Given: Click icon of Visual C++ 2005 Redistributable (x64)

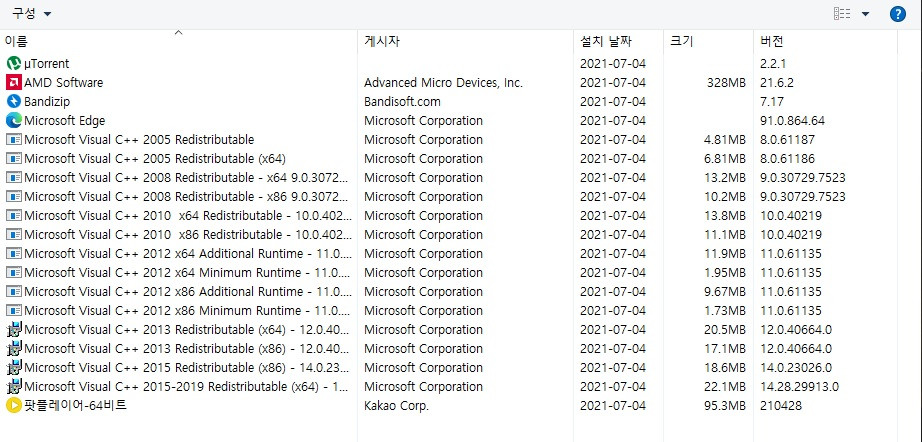Looking at the screenshot, I should pos(14,159).
